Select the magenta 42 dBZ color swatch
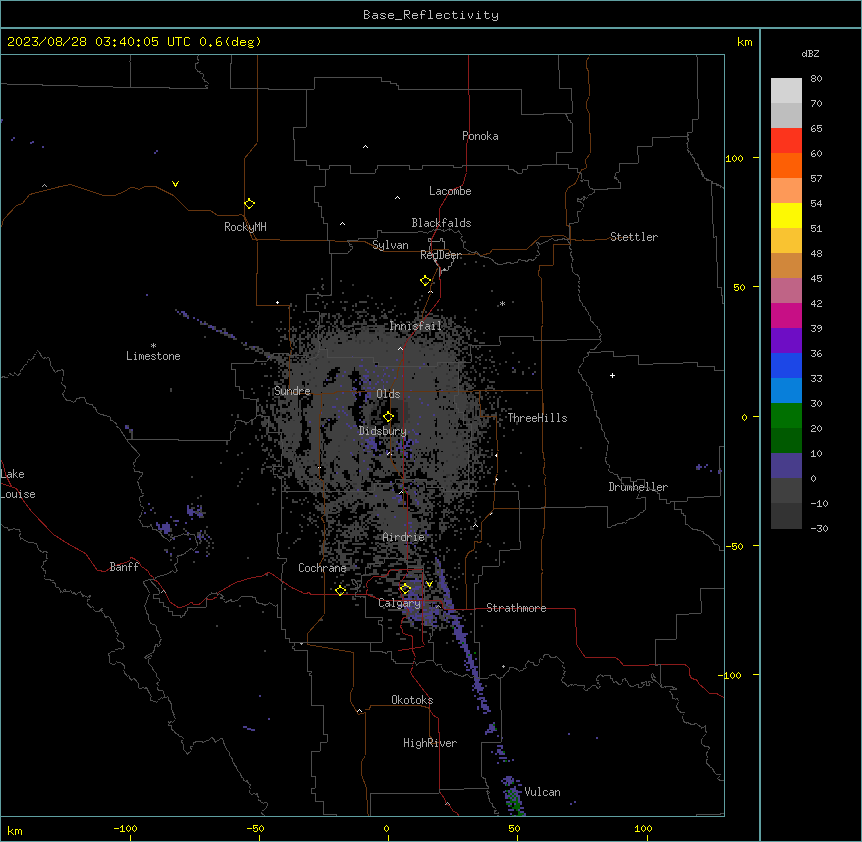Viewport: 862px width, 842px height. (x=786, y=315)
